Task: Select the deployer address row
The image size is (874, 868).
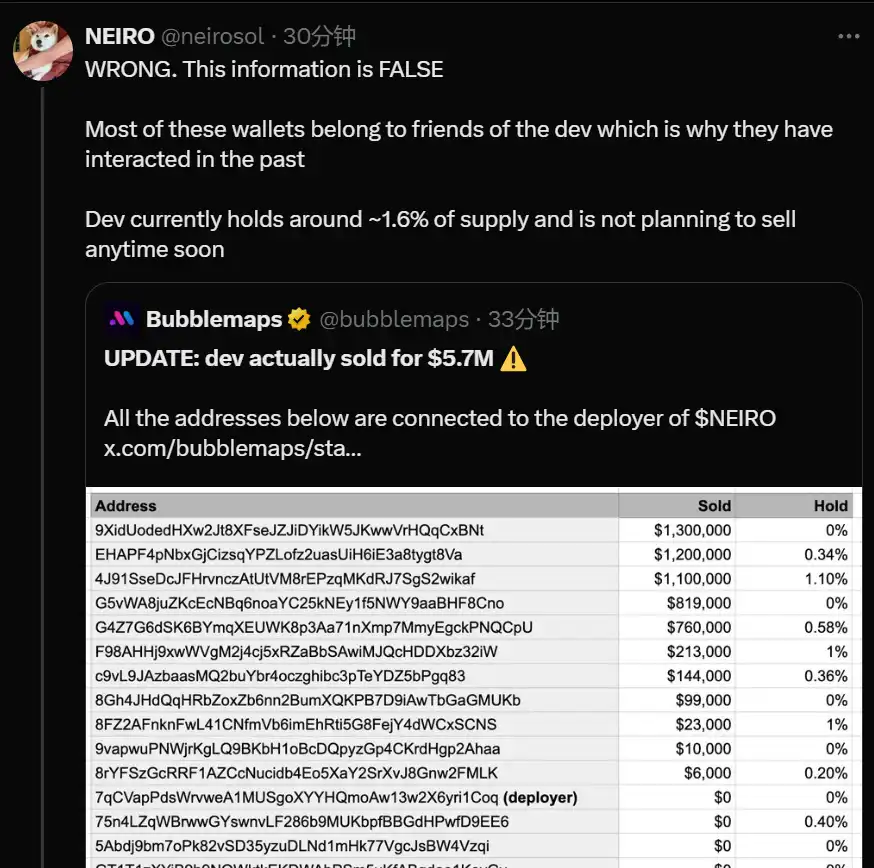Action: [x=336, y=797]
